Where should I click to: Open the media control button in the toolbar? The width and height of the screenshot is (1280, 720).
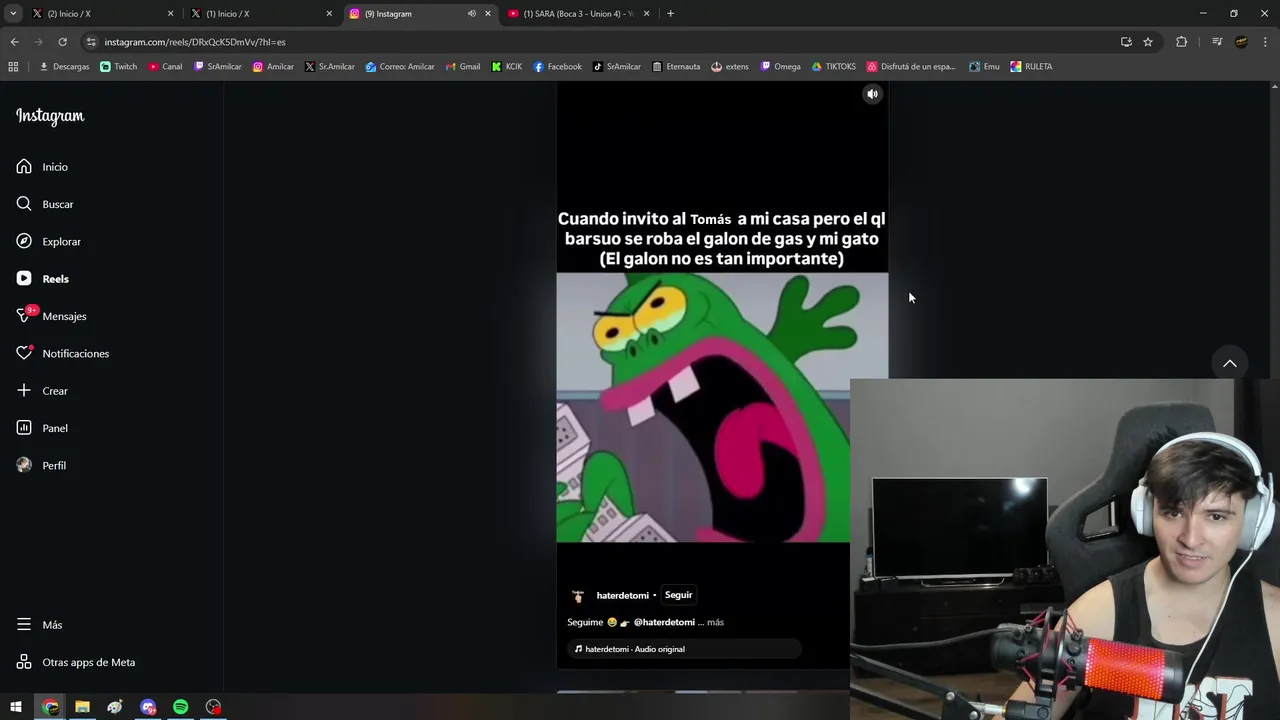coord(1217,42)
